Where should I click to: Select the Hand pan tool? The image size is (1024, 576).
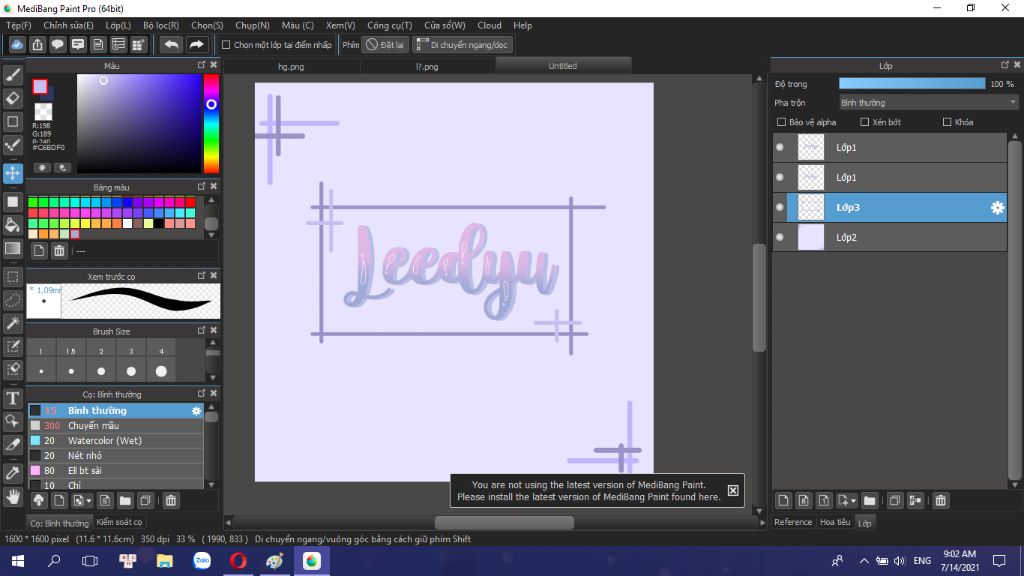click(12, 498)
